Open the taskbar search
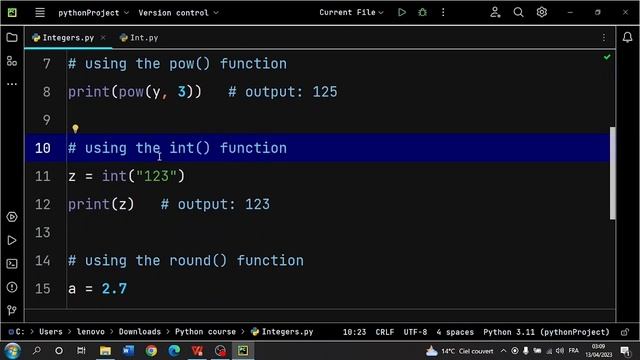The height and width of the screenshot is (360, 640). point(36,351)
